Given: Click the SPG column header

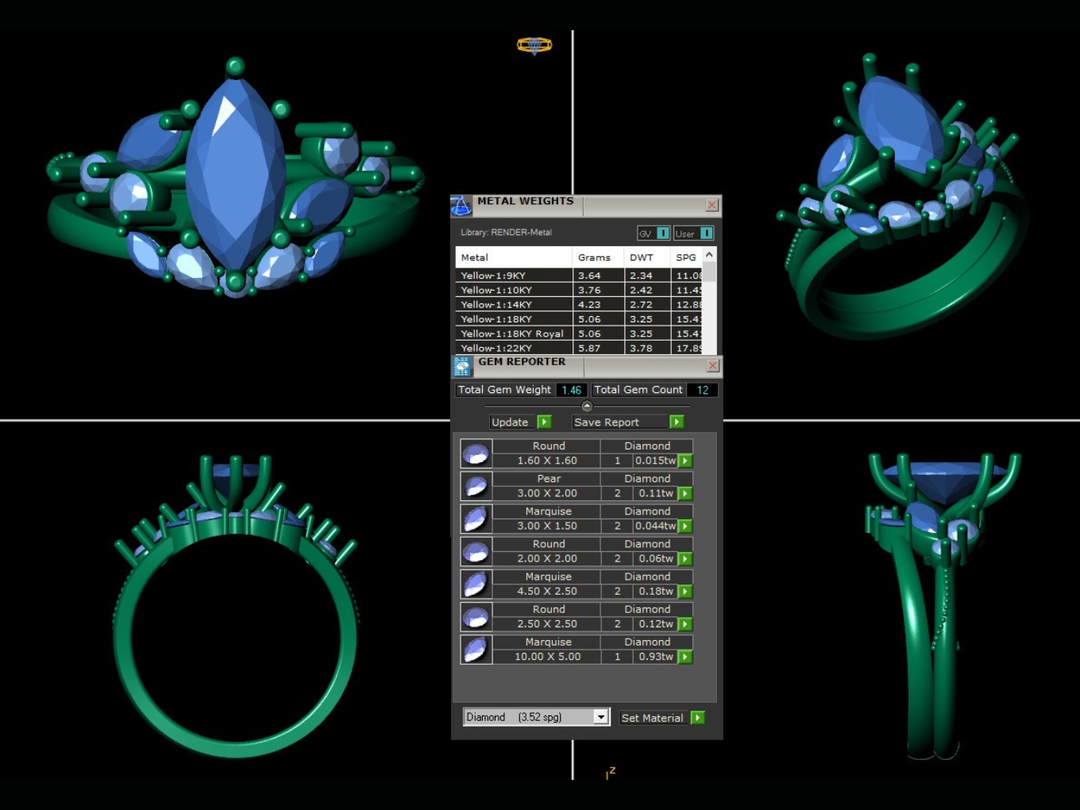Looking at the screenshot, I should 687,257.
